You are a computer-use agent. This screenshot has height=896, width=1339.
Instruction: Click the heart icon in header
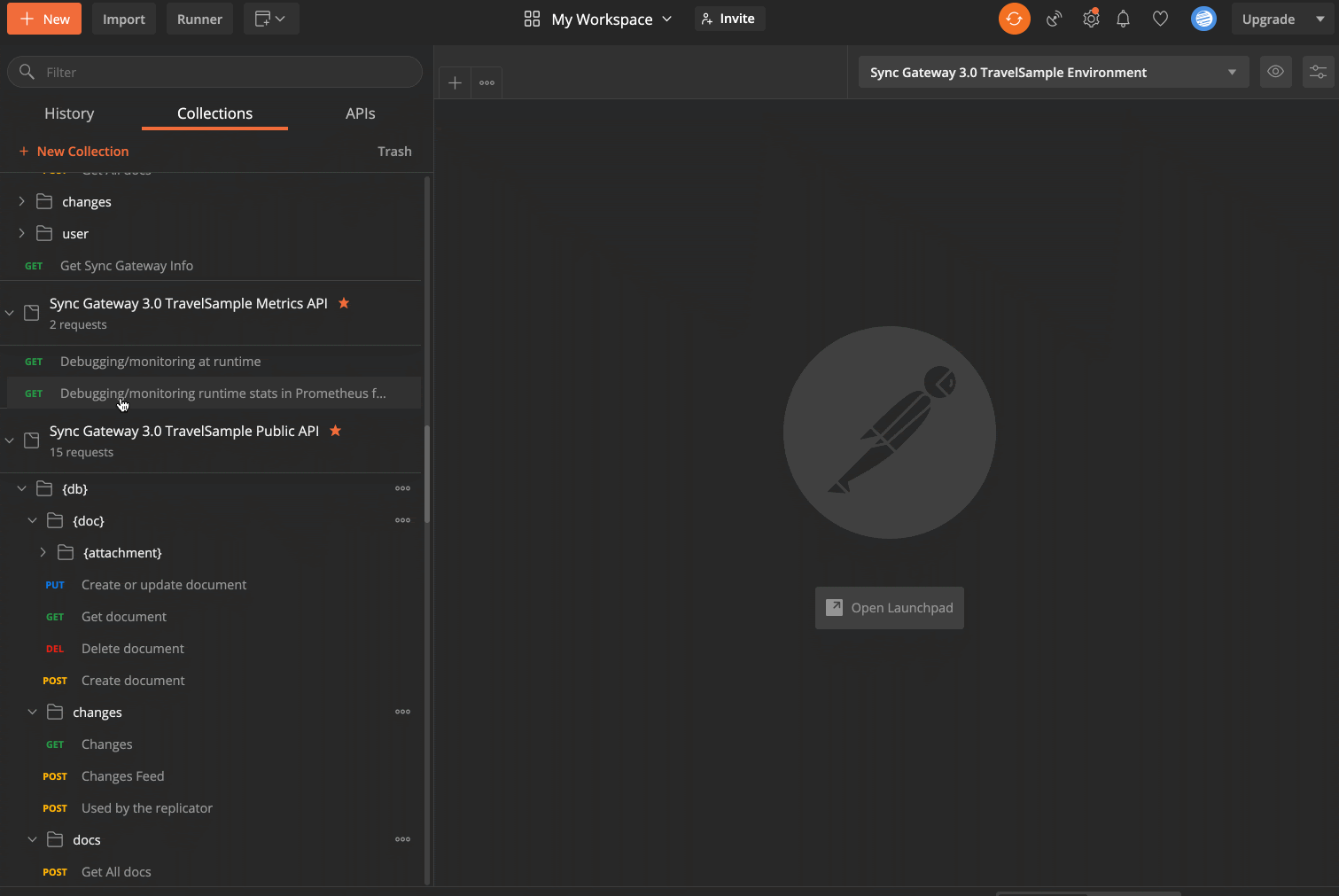pos(1160,19)
